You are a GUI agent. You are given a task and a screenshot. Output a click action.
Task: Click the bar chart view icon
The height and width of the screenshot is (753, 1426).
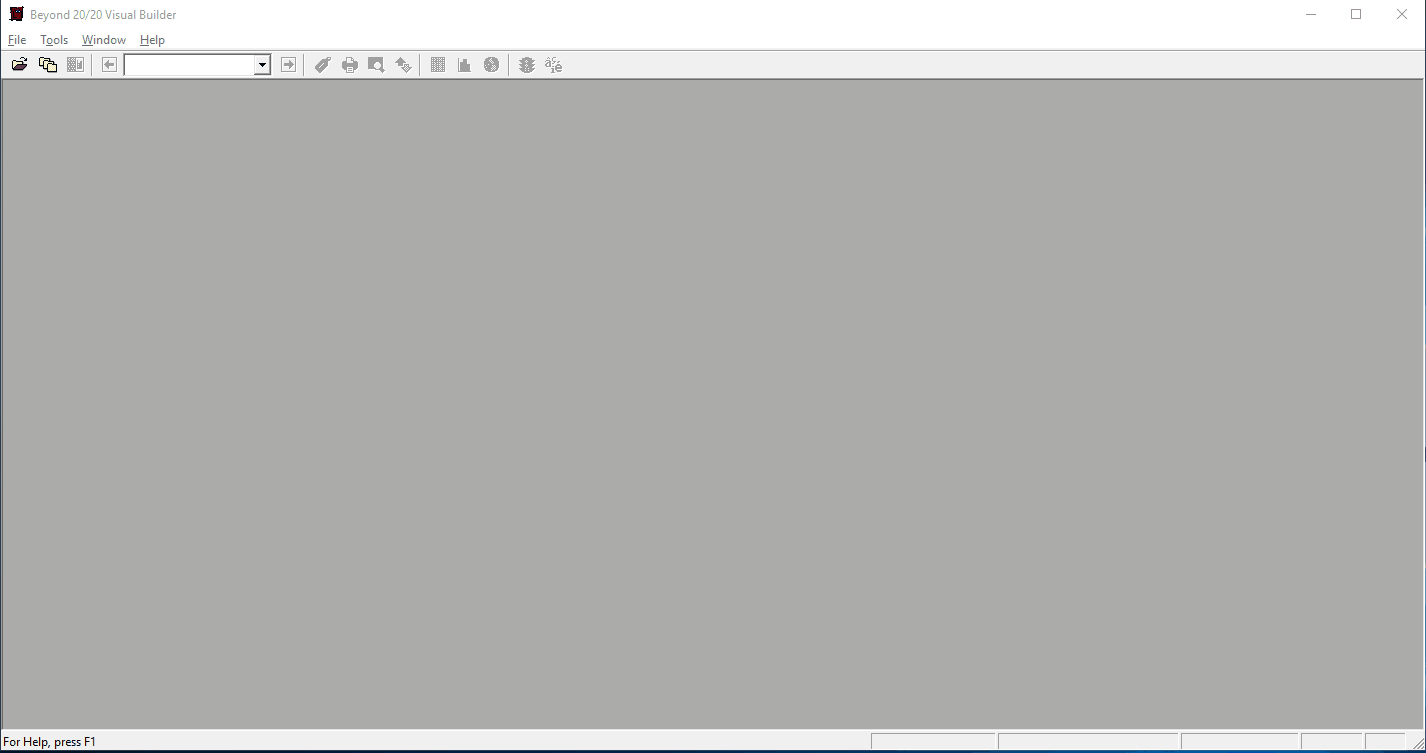pos(464,65)
